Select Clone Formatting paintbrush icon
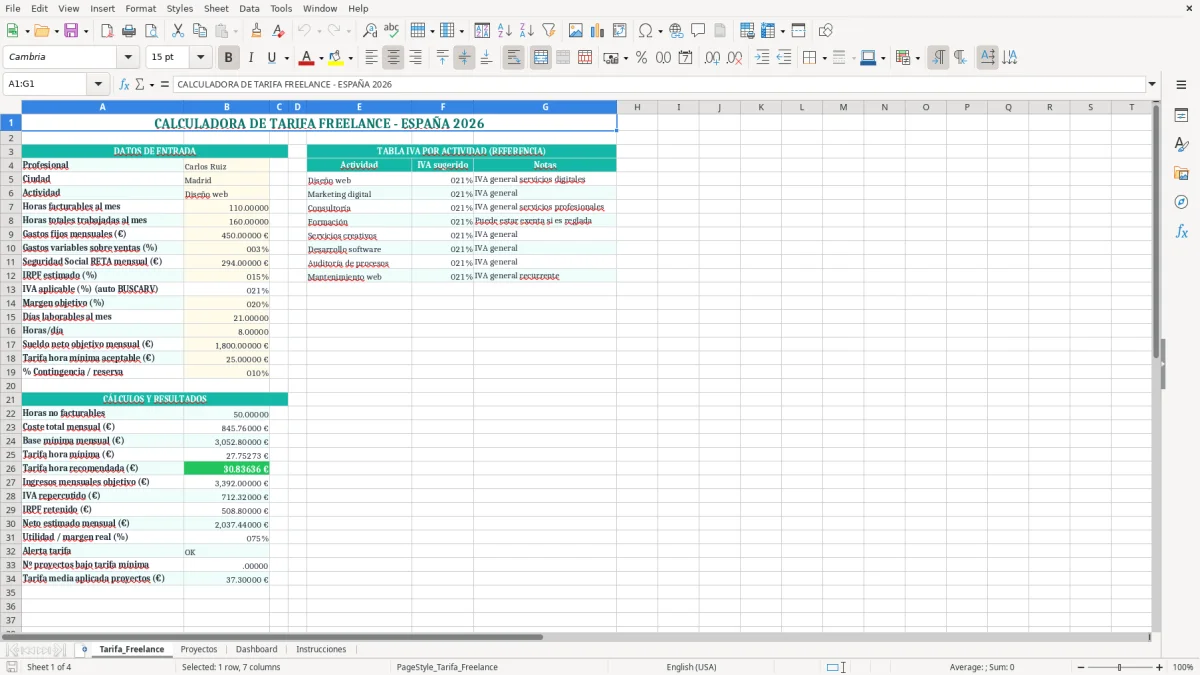Image resolution: width=1200 pixels, height=675 pixels. [x=256, y=31]
